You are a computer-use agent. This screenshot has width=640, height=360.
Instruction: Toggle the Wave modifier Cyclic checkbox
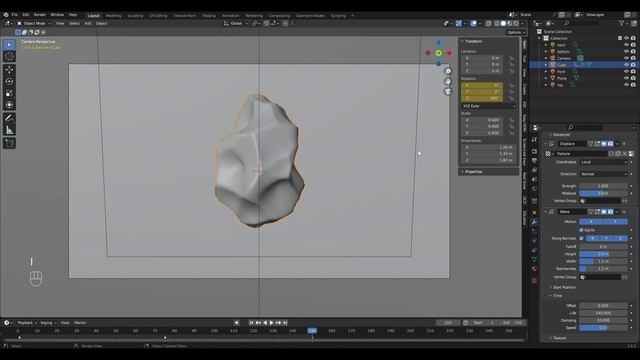point(582,230)
